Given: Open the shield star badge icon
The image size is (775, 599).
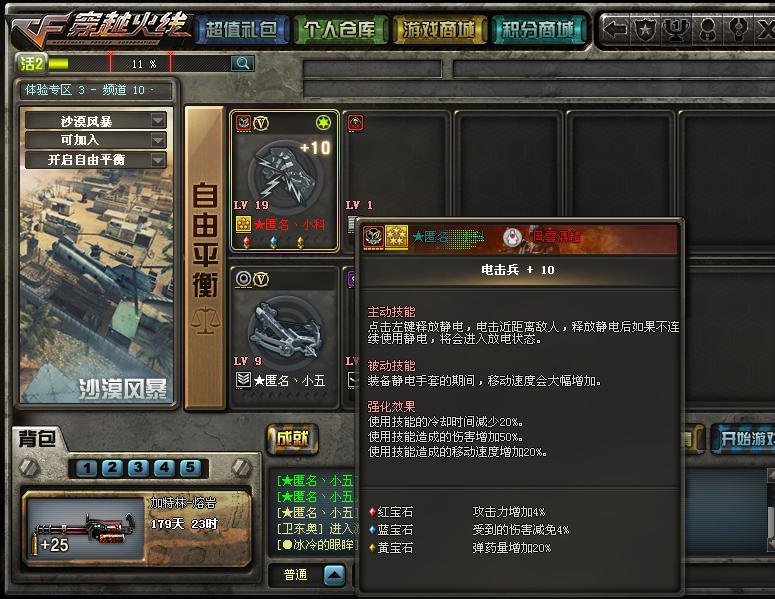Looking at the screenshot, I should pos(646,30).
